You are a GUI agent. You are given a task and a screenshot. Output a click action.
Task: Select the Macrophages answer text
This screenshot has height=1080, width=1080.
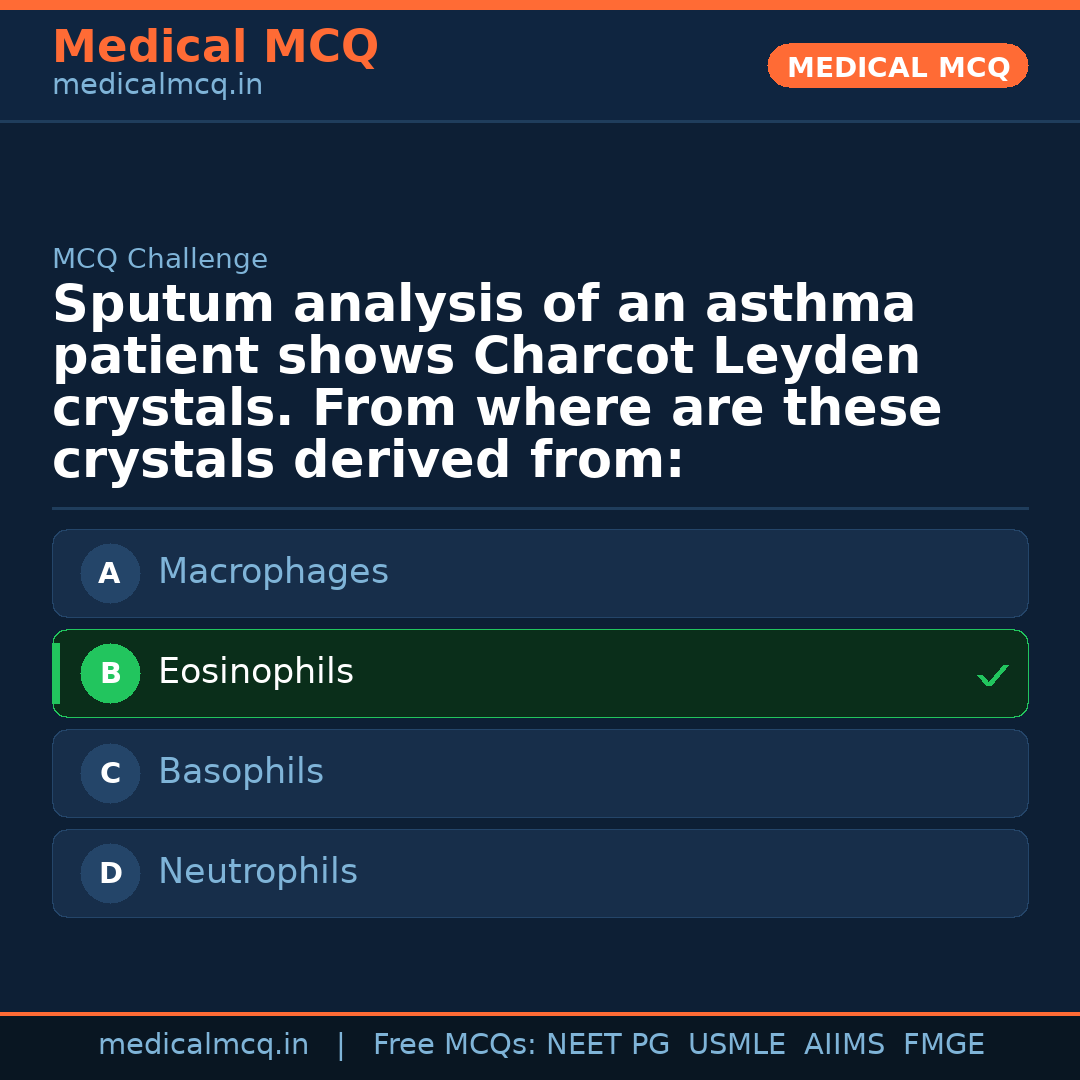273,572
